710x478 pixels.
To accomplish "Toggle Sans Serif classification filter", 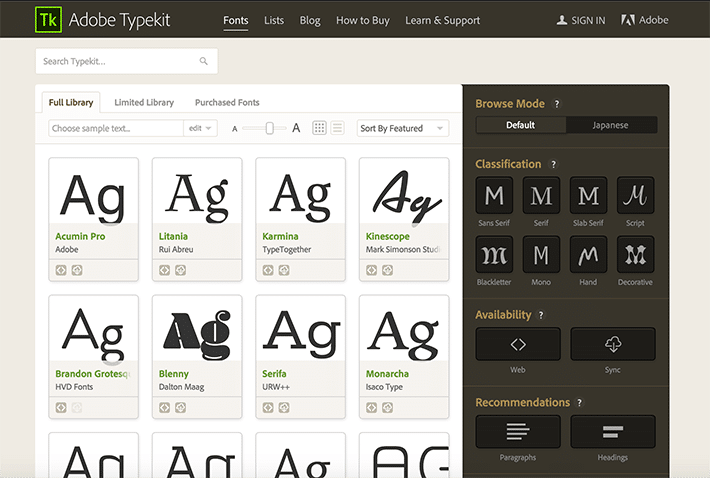I will pos(494,195).
